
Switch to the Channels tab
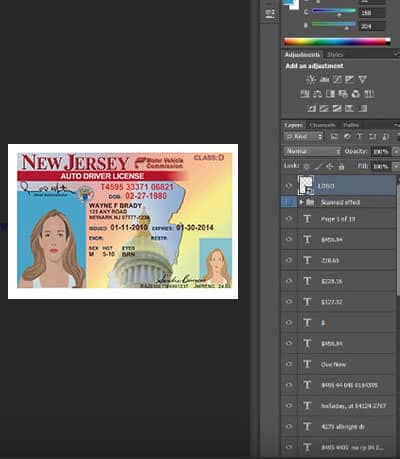[x=322, y=125]
